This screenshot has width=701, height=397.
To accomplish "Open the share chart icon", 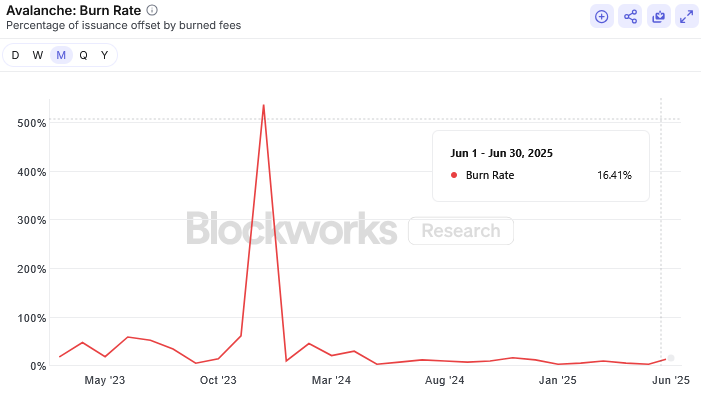I will point(630,17).
